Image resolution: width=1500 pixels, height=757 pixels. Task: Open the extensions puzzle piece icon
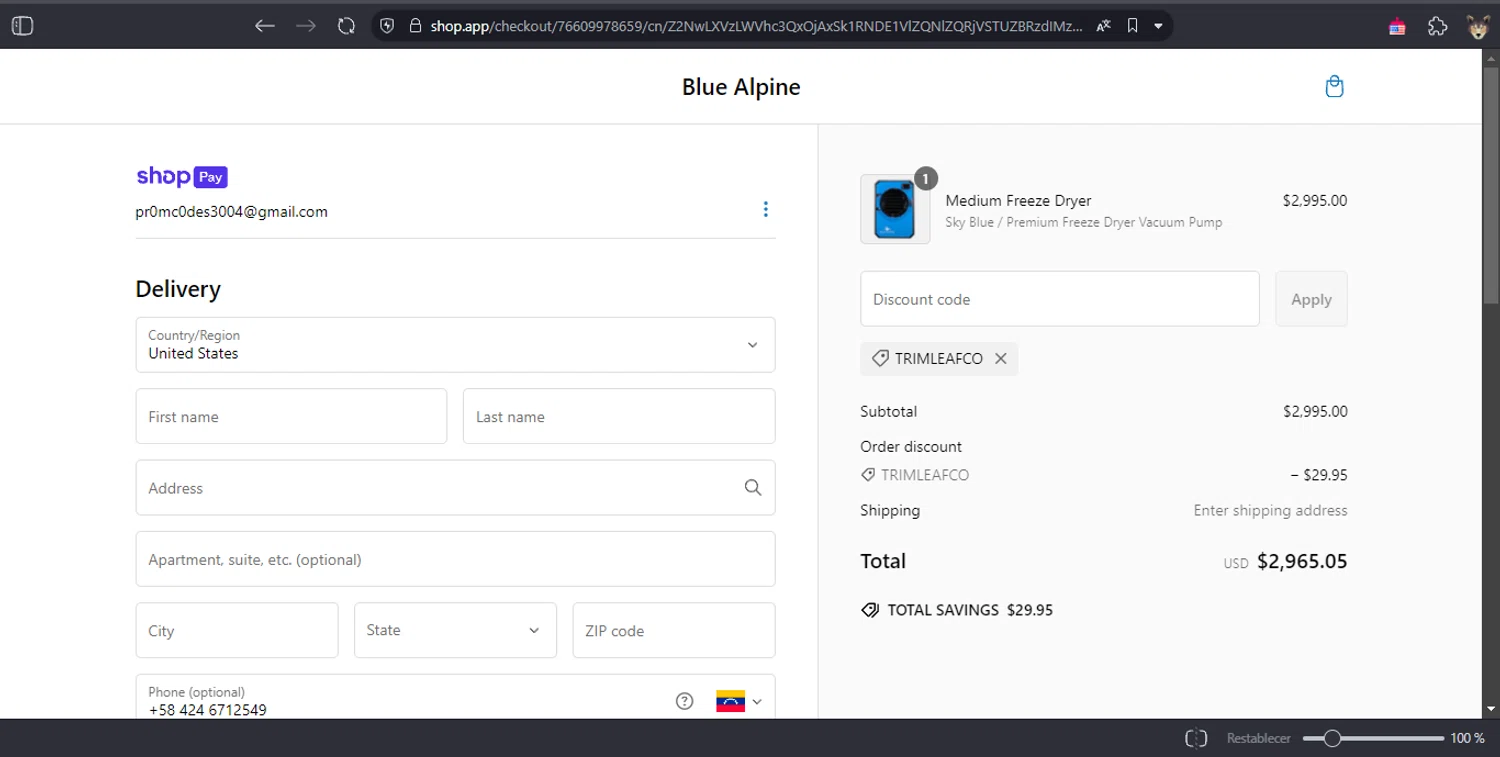pyautogui.click(x=1437, y=27)
